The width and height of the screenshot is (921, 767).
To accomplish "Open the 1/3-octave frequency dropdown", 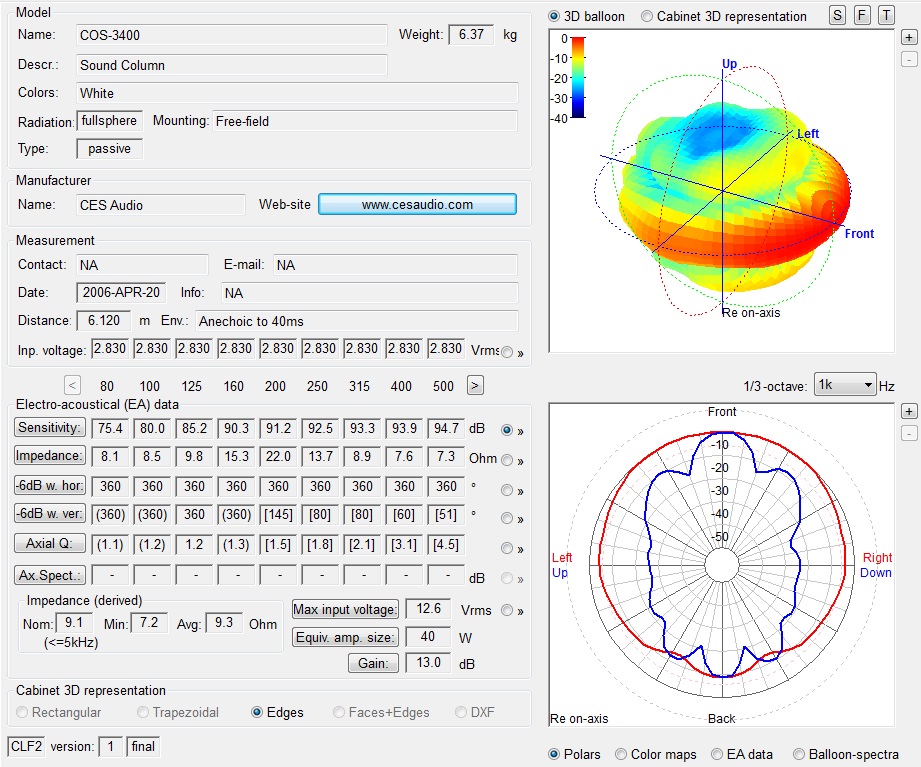I will (845, 385).
